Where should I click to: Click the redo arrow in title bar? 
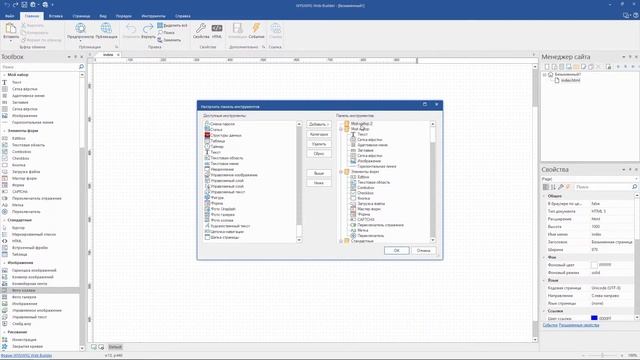point(16,5)
